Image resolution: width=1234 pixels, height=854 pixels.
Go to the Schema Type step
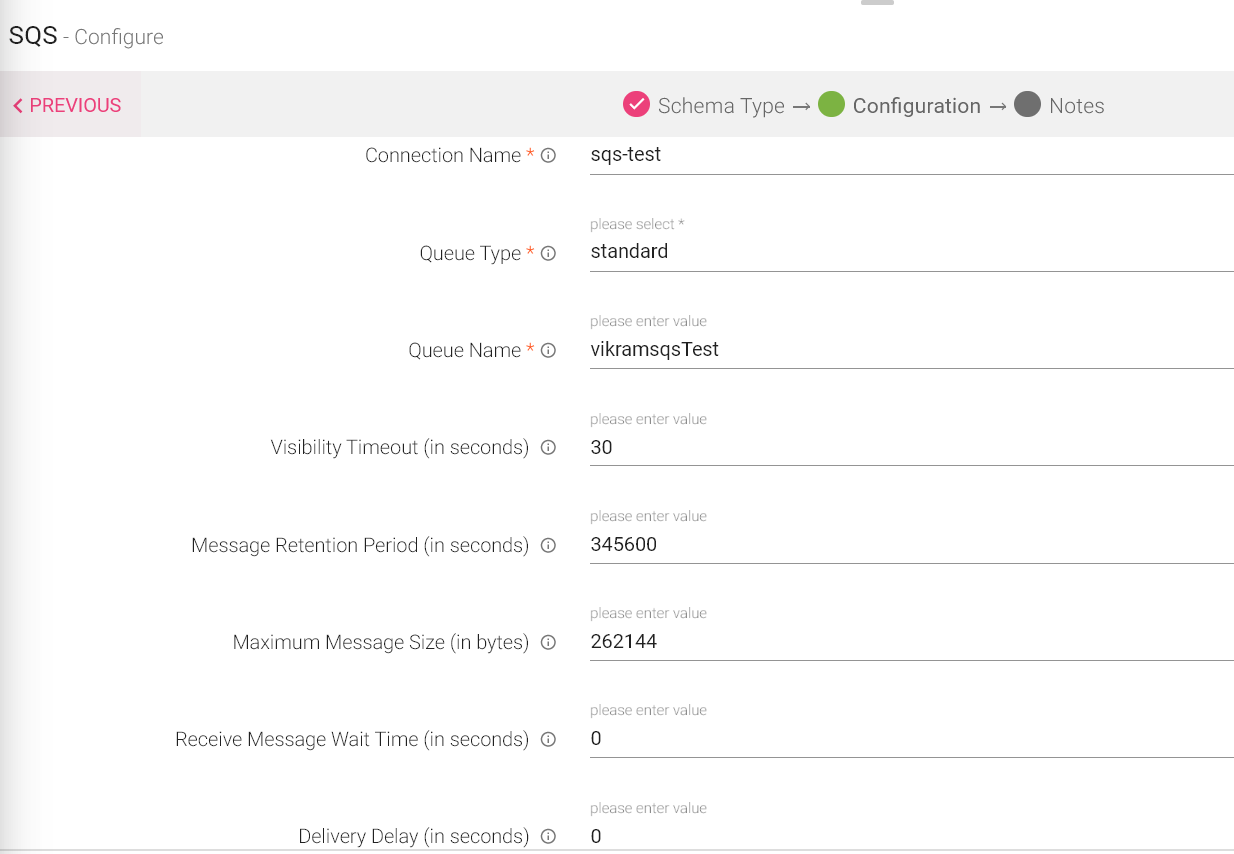tap(705, 106)
